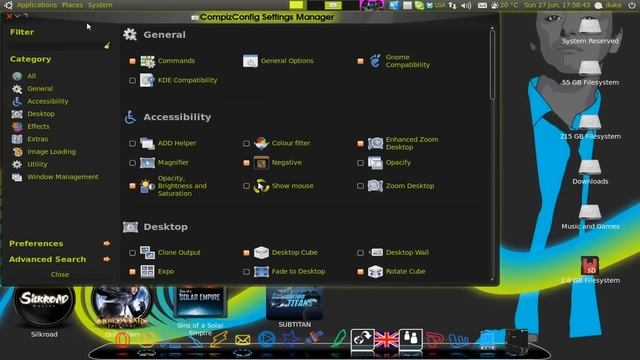Open General Options plugin icon

pos(250,61)
